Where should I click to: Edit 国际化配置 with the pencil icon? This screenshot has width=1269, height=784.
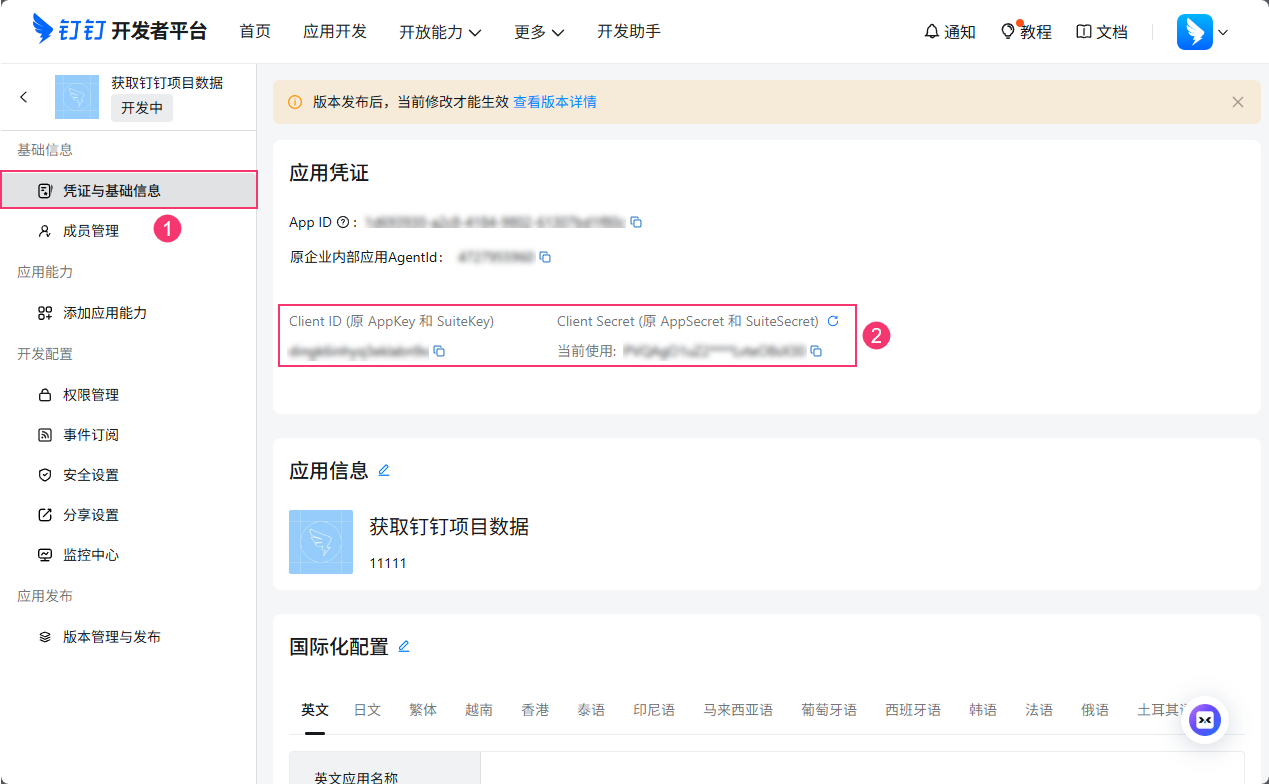click(404, 646)
